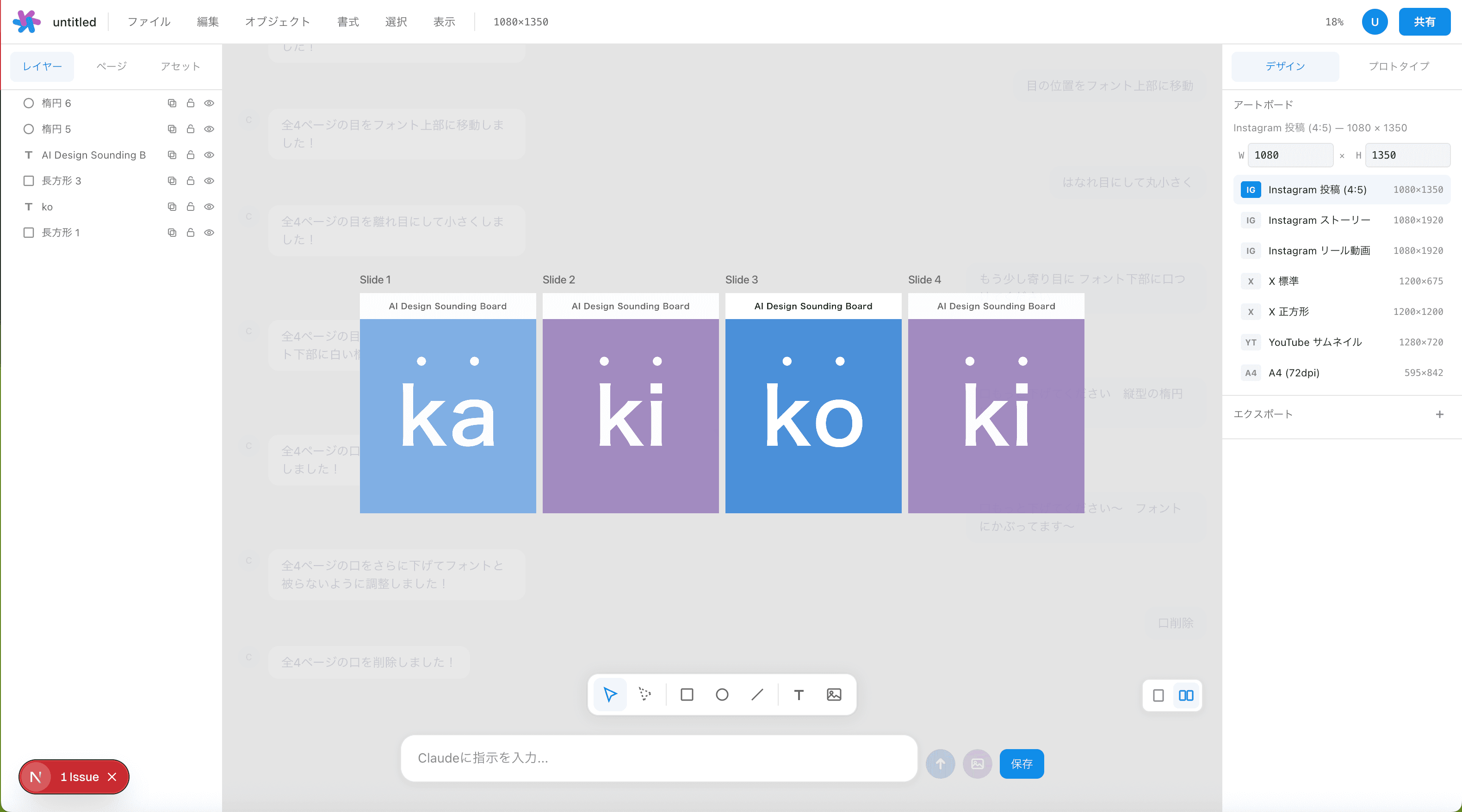1462x812 pixels.
Task: Select the text tool
Action: [x=799, y=695]
